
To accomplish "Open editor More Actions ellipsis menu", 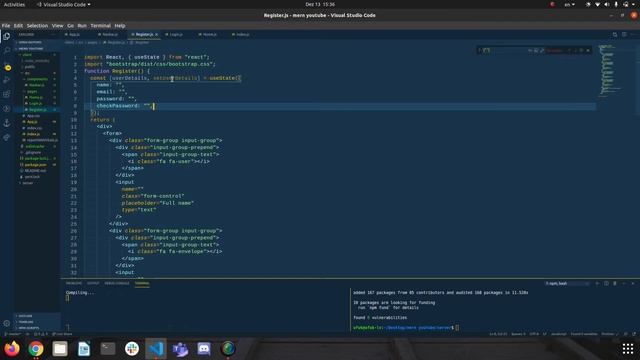I will (x=633, y=35).
